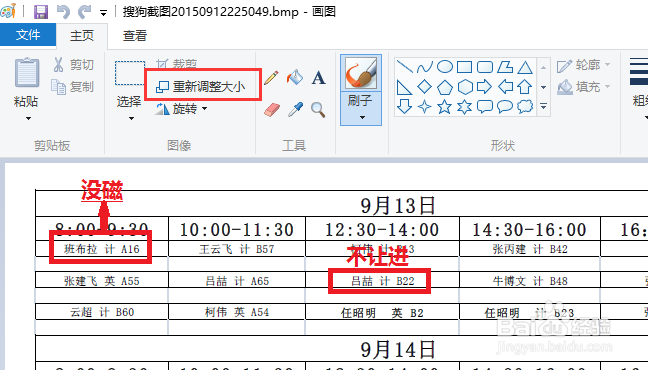The height and width of the screenshot is (370, 648).
Task: Click time slot 10:00-11:30 under 9月13日
Action: (237, 230)
